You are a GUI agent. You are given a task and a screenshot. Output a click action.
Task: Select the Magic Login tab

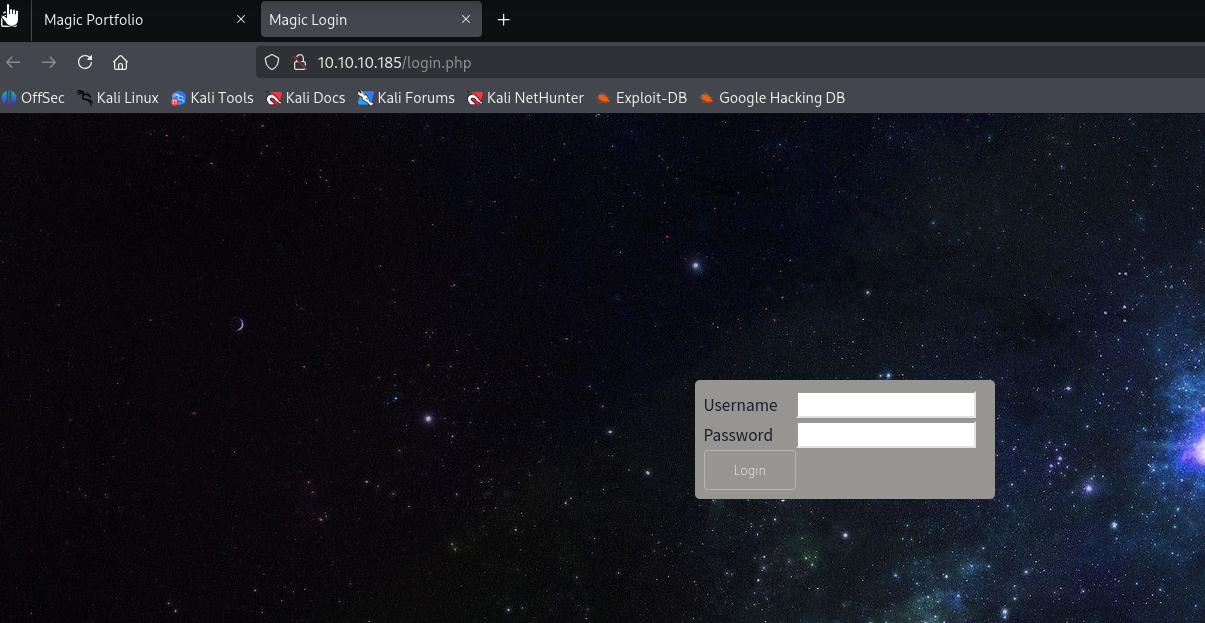click(371, 20)
